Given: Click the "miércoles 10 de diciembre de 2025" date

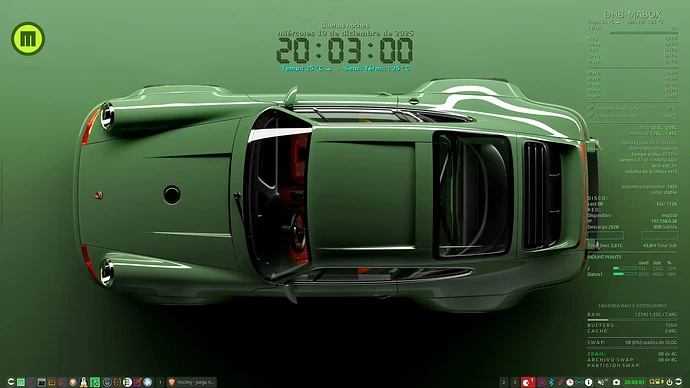Looking at the screenshot, I should (345, 33).
